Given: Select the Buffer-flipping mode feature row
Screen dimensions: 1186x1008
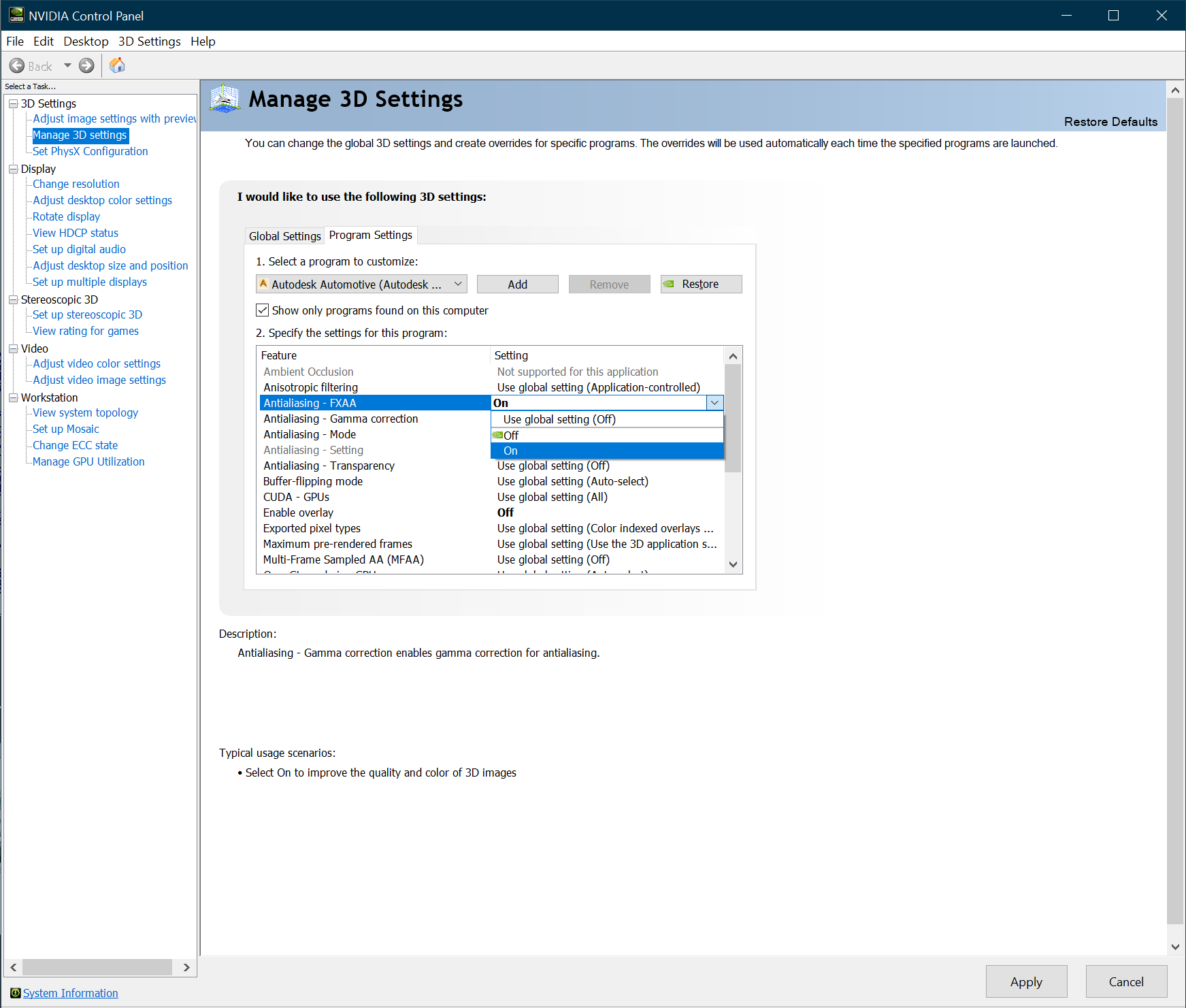Looking at the screenshot, I should [491, 481].
